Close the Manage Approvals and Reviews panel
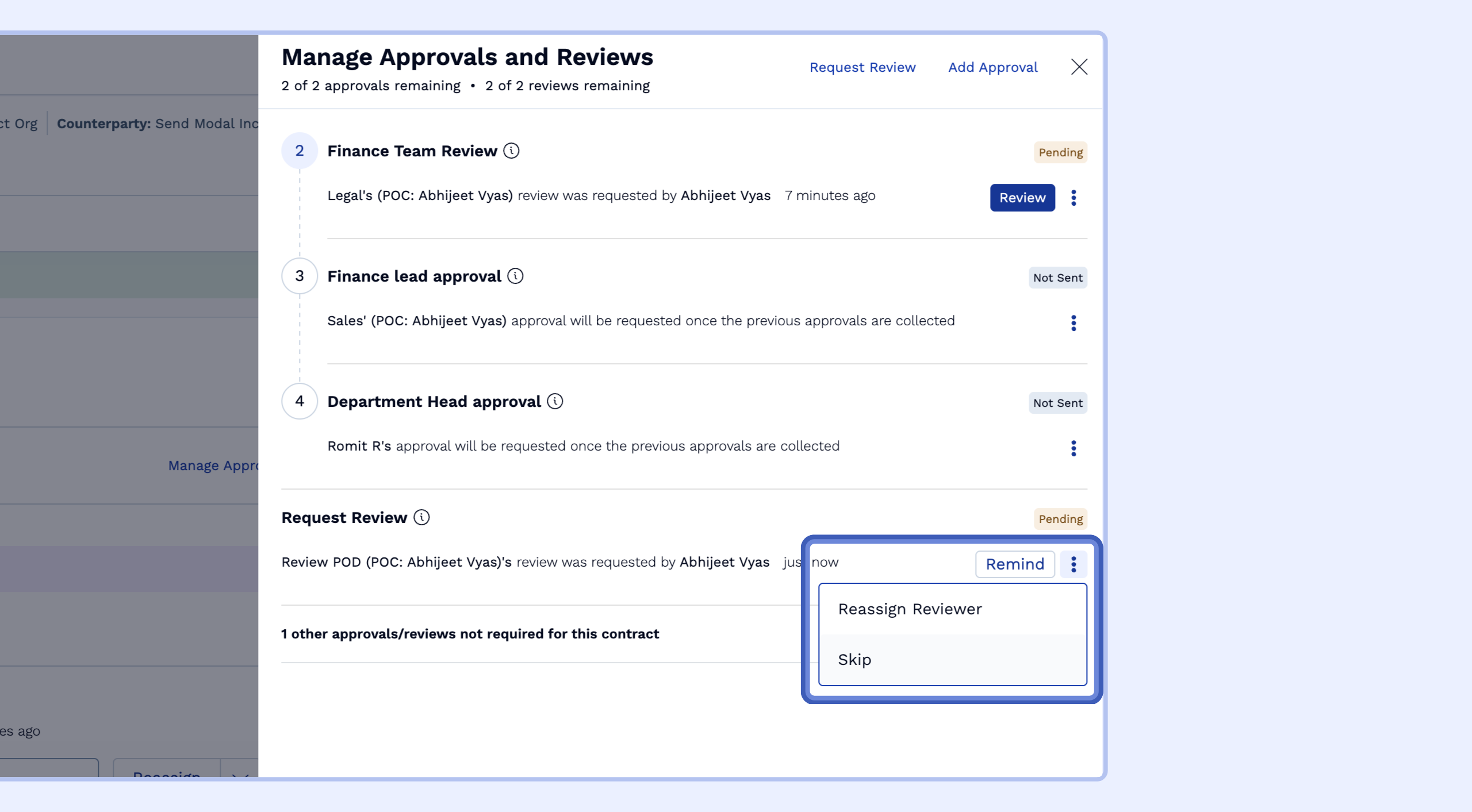The height and width of the screenshot is (812, 1472). [x=1079, y=67]
